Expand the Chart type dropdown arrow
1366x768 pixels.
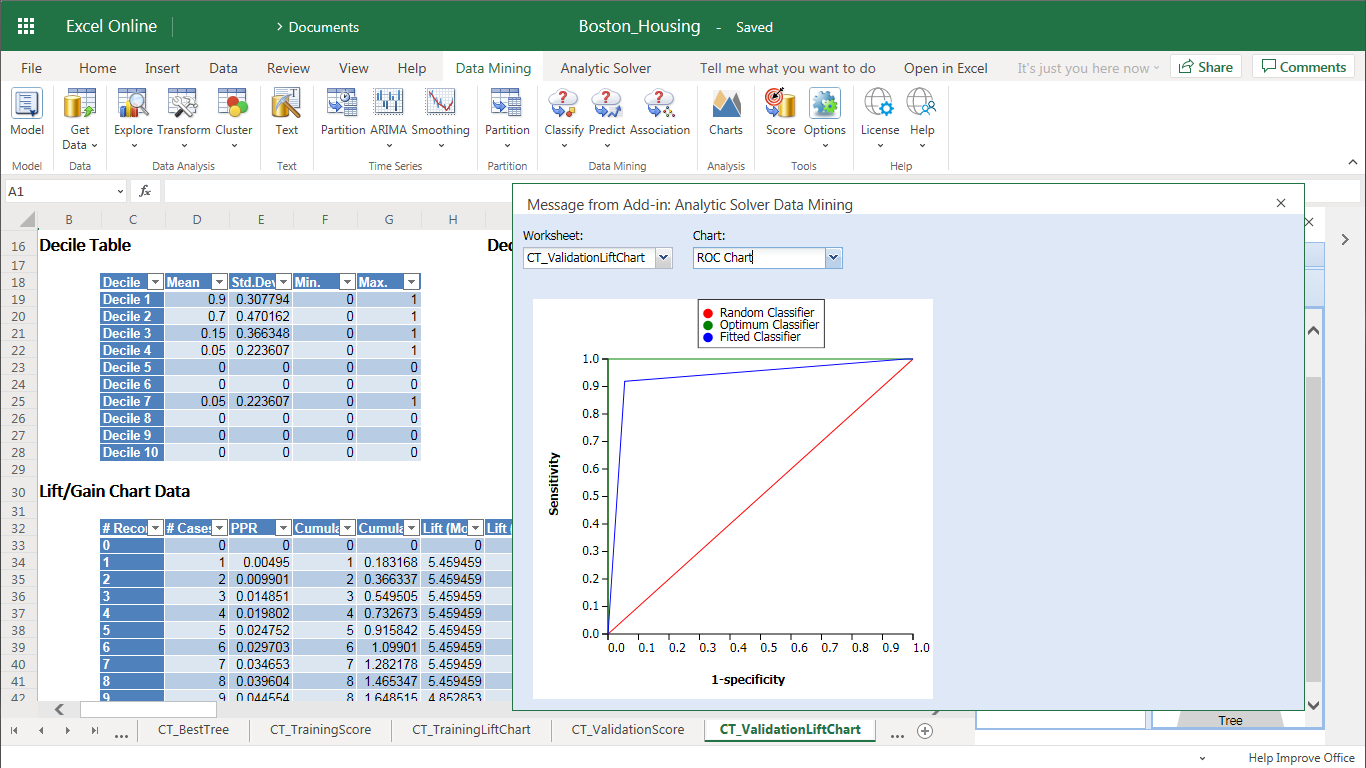click(834, 258)
